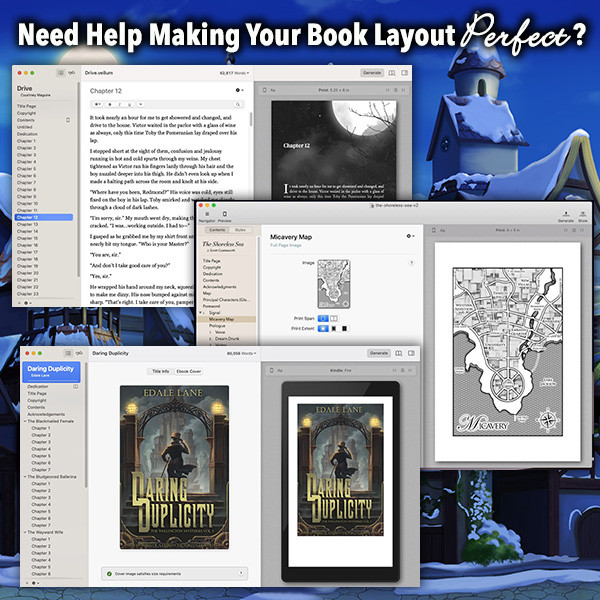The width and height of the screenshot is (600, 600).
Task: Click the book preview icon in Drive toolbar
Action: [394, 73]
